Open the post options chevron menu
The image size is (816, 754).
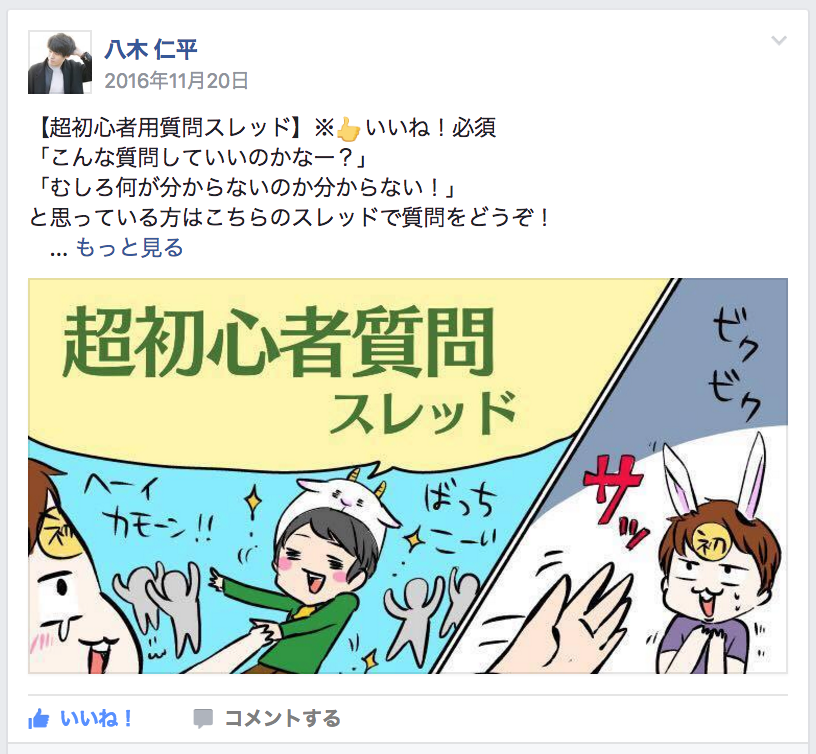point(779,40)
